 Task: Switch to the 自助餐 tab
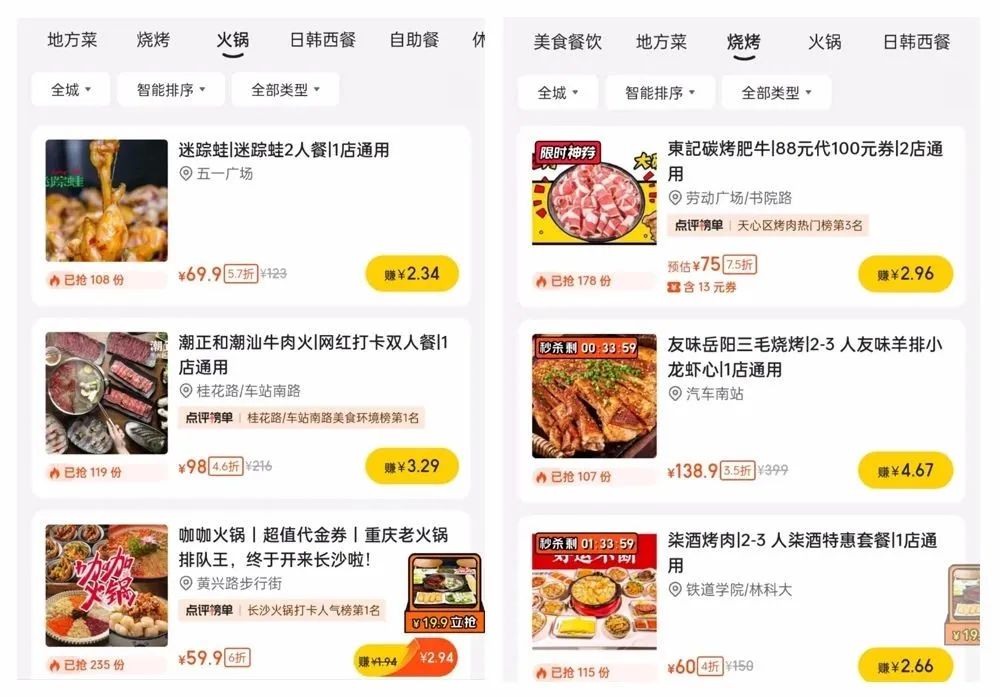[x=415, y=40]
